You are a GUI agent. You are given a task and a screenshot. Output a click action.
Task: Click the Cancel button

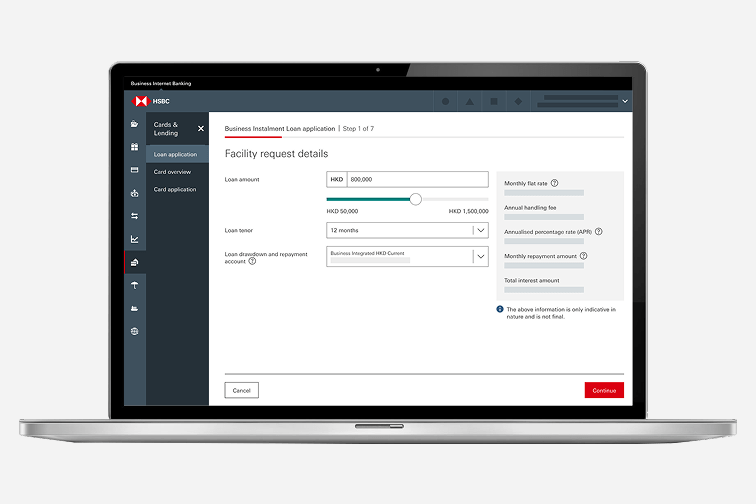coord(242,390)
